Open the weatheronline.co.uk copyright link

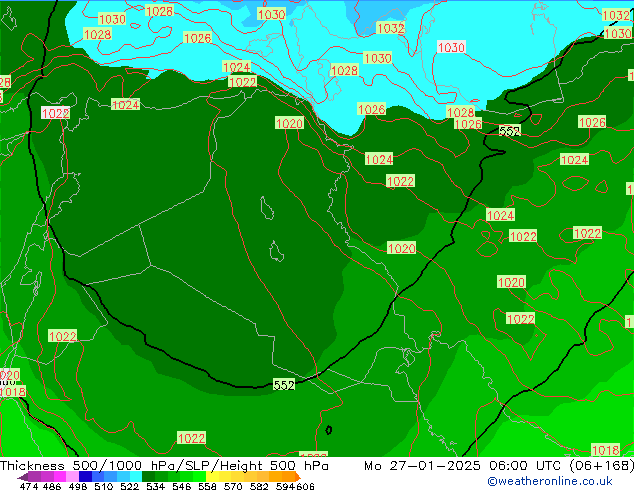point(550,481)
